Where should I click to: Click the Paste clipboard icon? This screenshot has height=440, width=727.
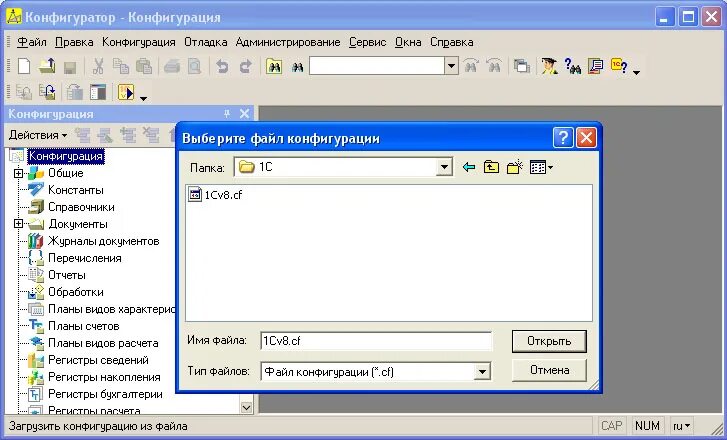144,67
